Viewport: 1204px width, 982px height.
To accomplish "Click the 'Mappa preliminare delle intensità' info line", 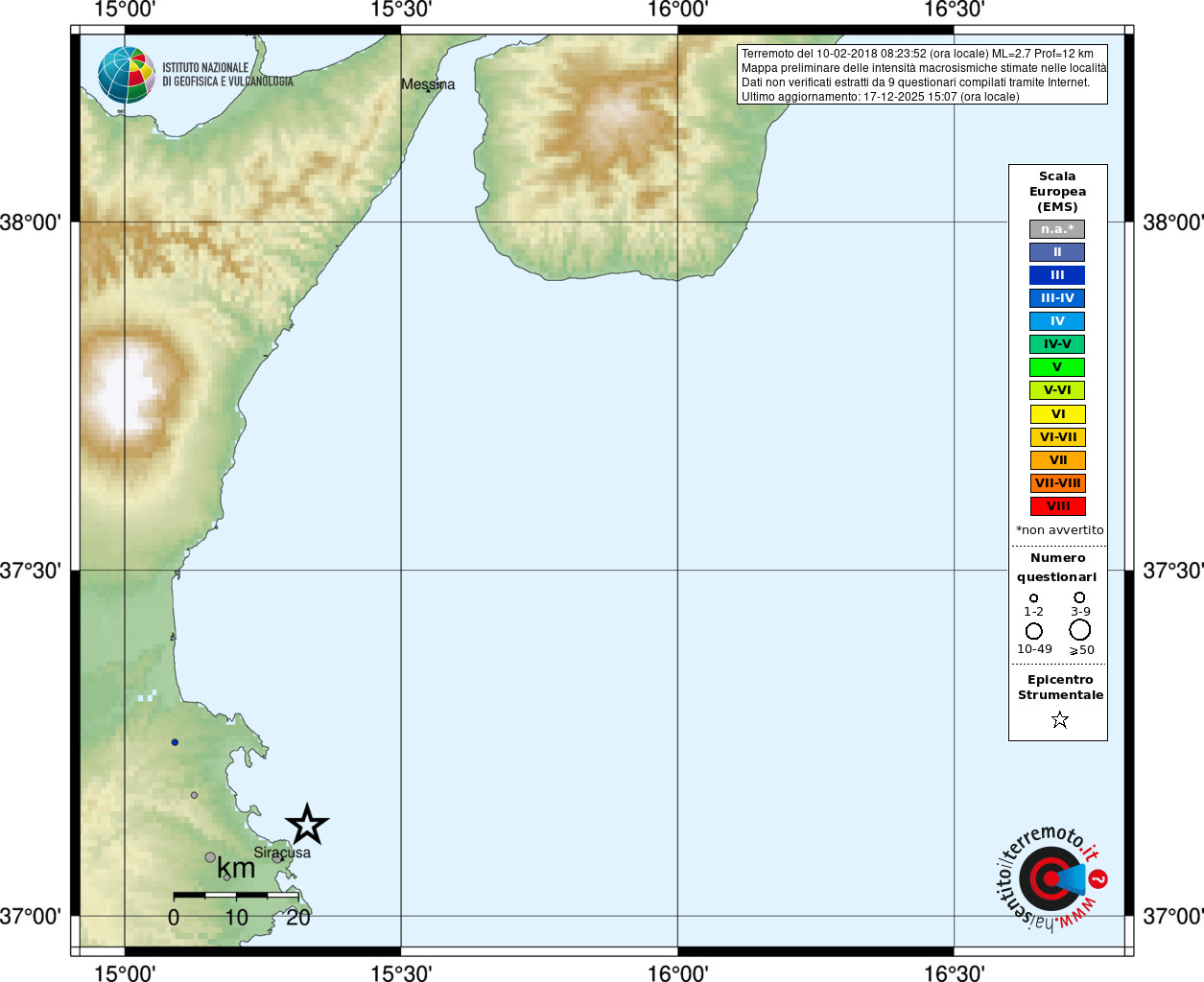I will click(x=924, y=68).
